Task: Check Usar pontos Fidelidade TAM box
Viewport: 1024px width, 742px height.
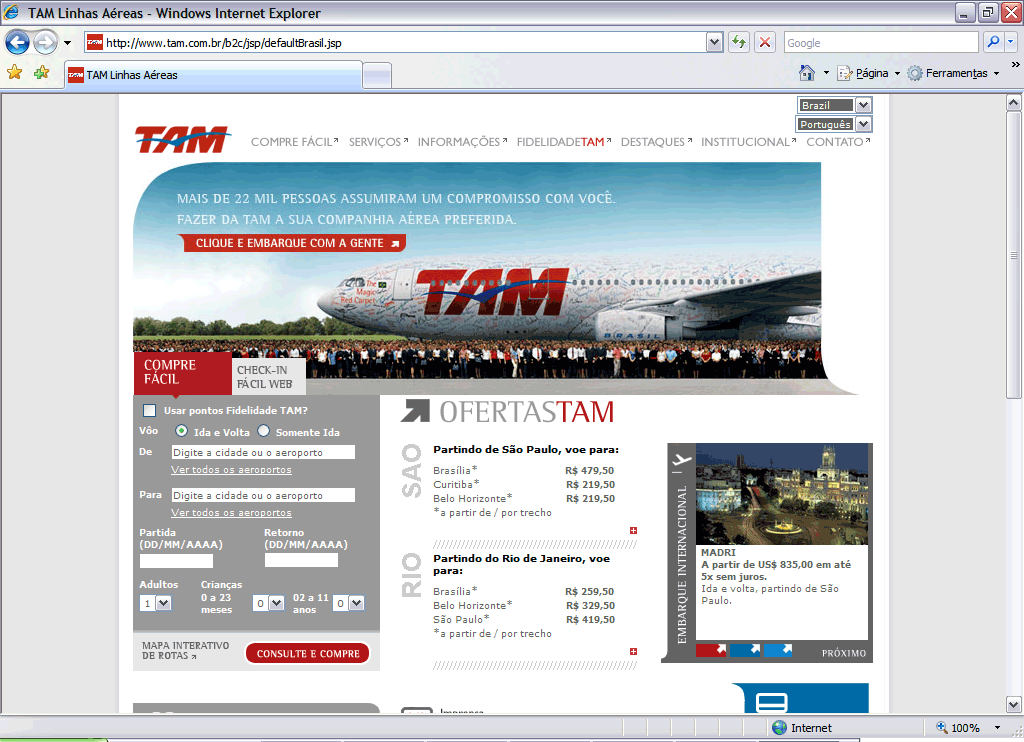Action: [x=150, y=410]
